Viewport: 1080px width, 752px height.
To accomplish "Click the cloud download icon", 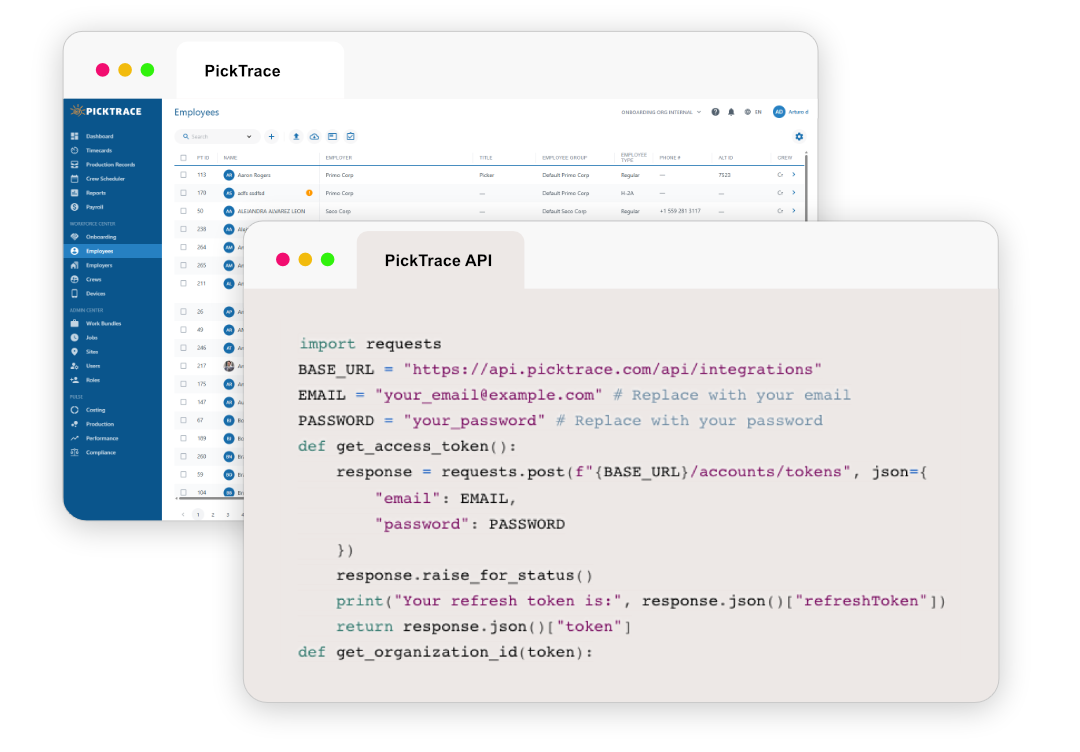I will (x=314, y=136).
